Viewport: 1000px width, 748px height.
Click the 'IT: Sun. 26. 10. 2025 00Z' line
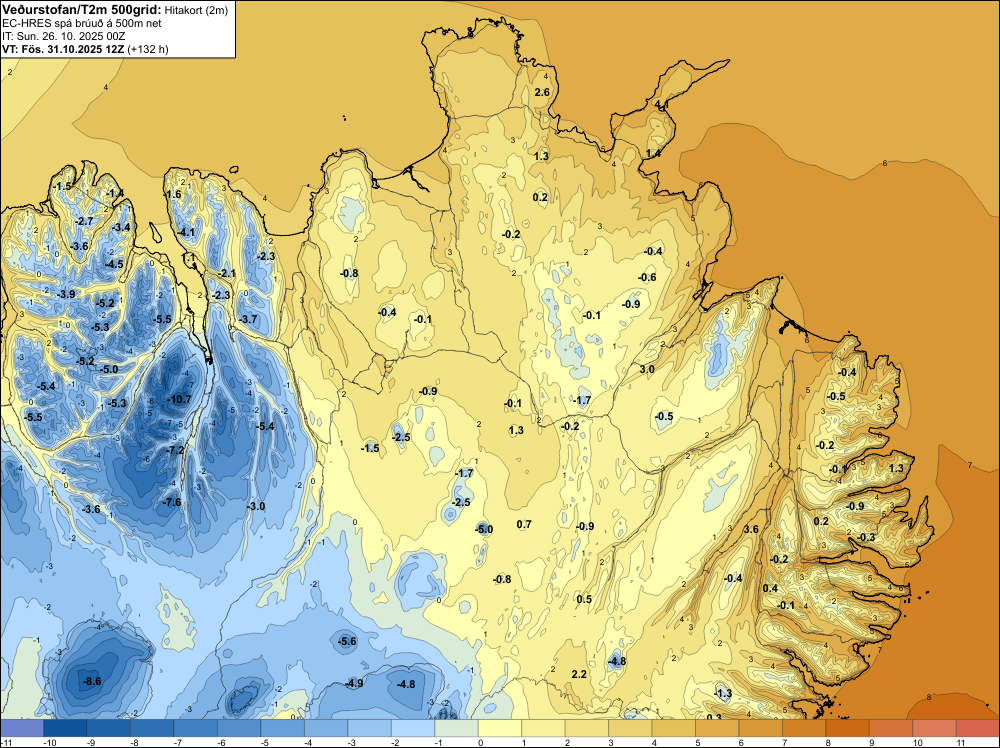click(x=64, y=36)
